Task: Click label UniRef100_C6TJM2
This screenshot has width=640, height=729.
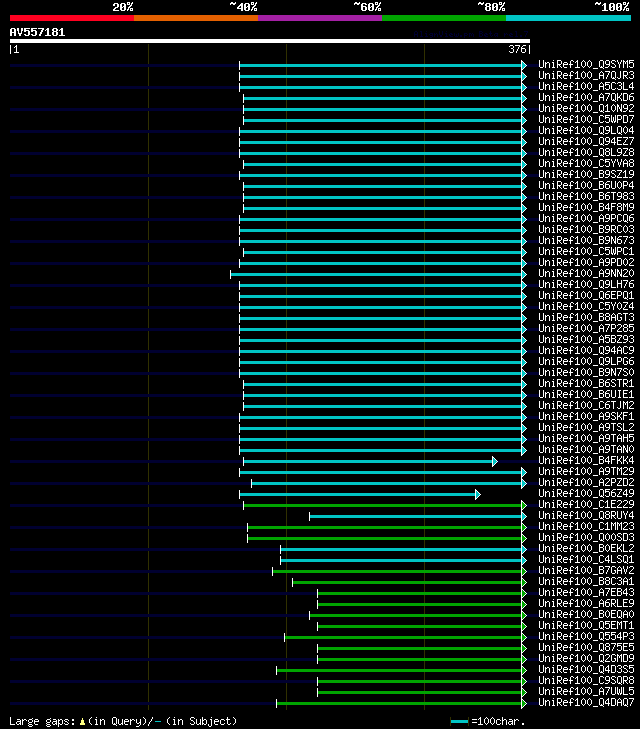Action: (586, 405)
